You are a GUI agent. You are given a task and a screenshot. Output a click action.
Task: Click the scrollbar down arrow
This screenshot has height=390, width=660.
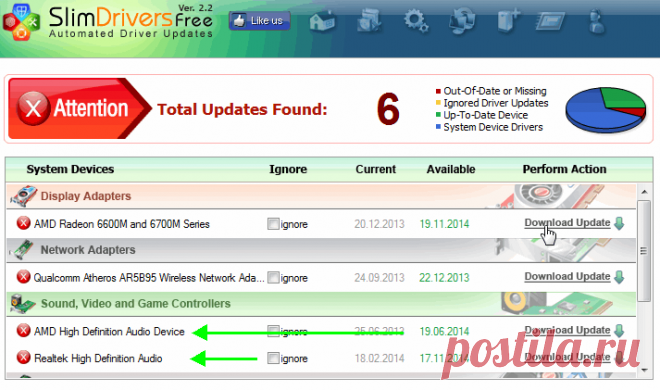(644, 370)
